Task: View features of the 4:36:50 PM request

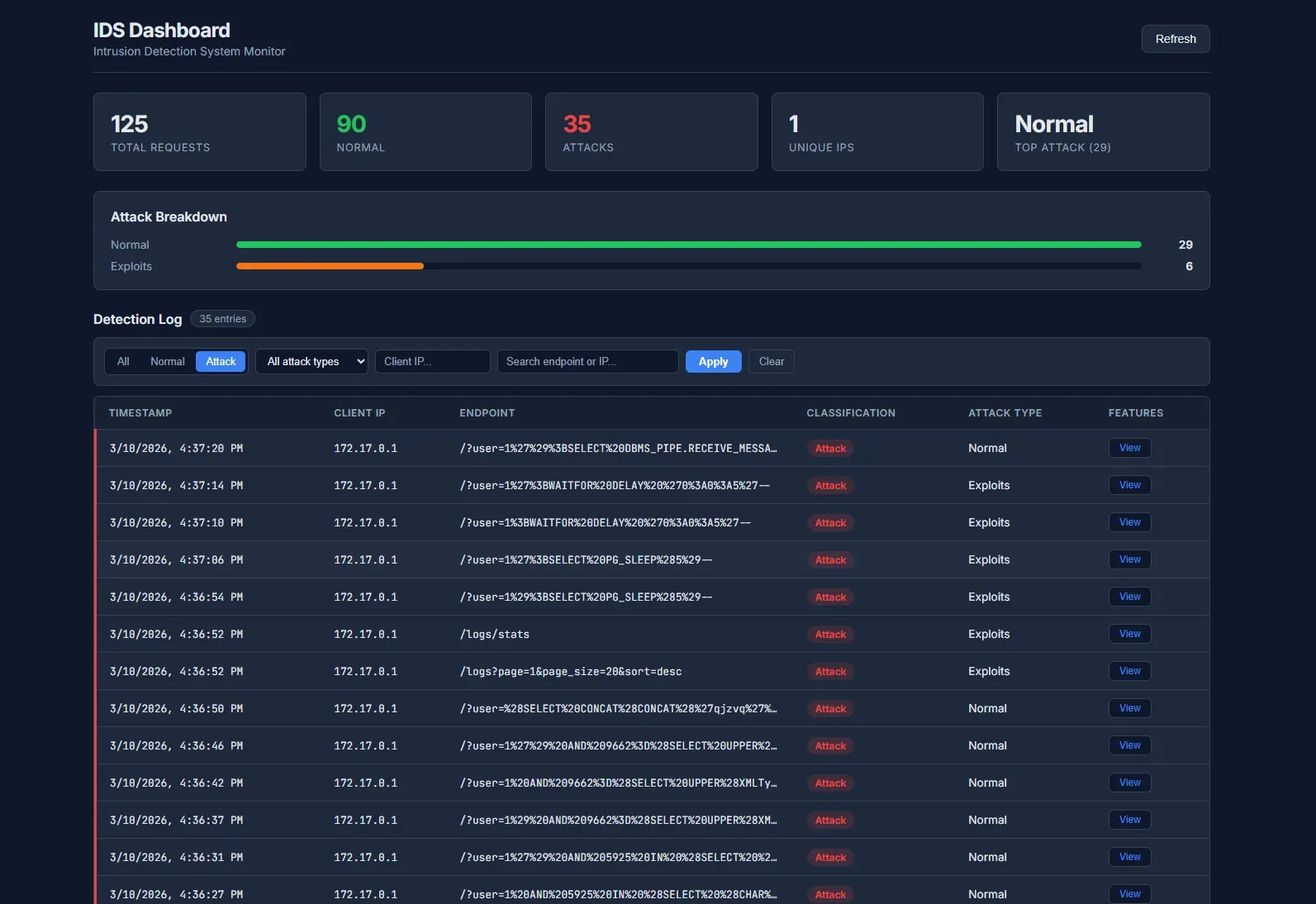Action: [x=1129, y=708]
